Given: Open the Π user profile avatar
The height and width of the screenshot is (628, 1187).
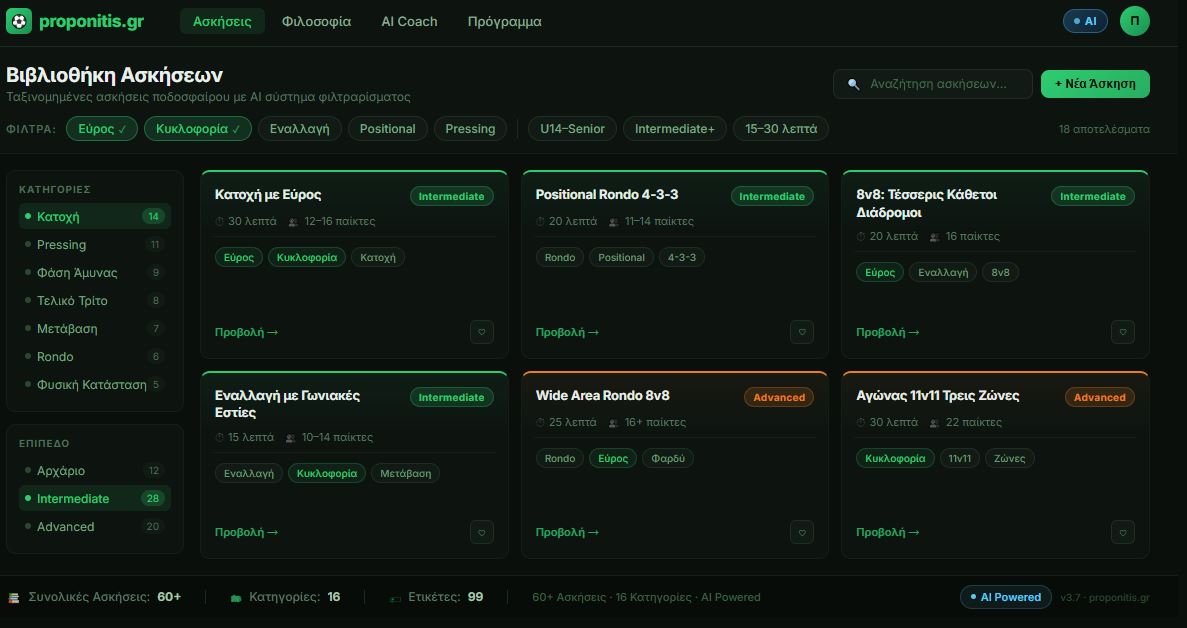Looking at the screenshot, I should tap(1134, 21).
